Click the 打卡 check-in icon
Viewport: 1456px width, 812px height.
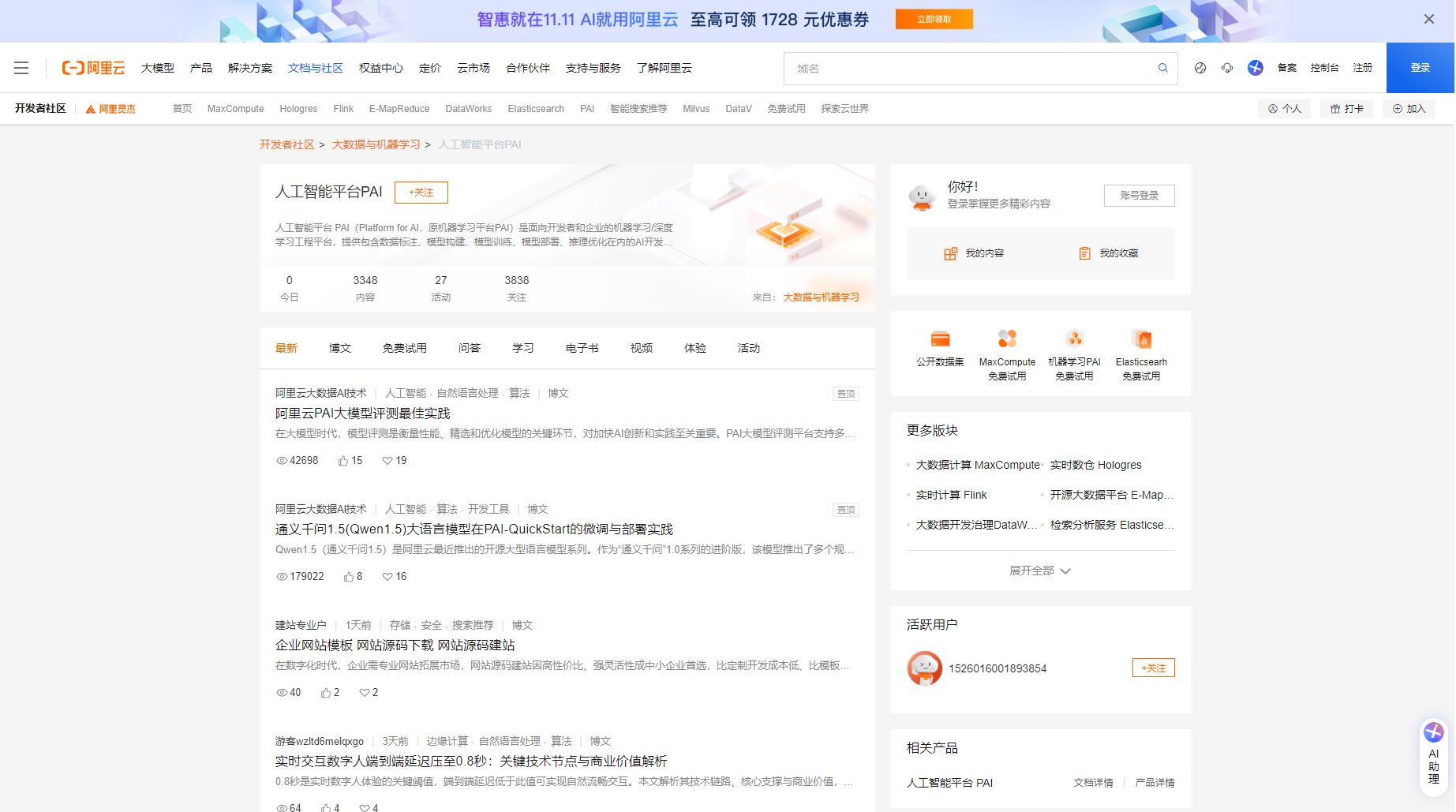(1347, 108)
